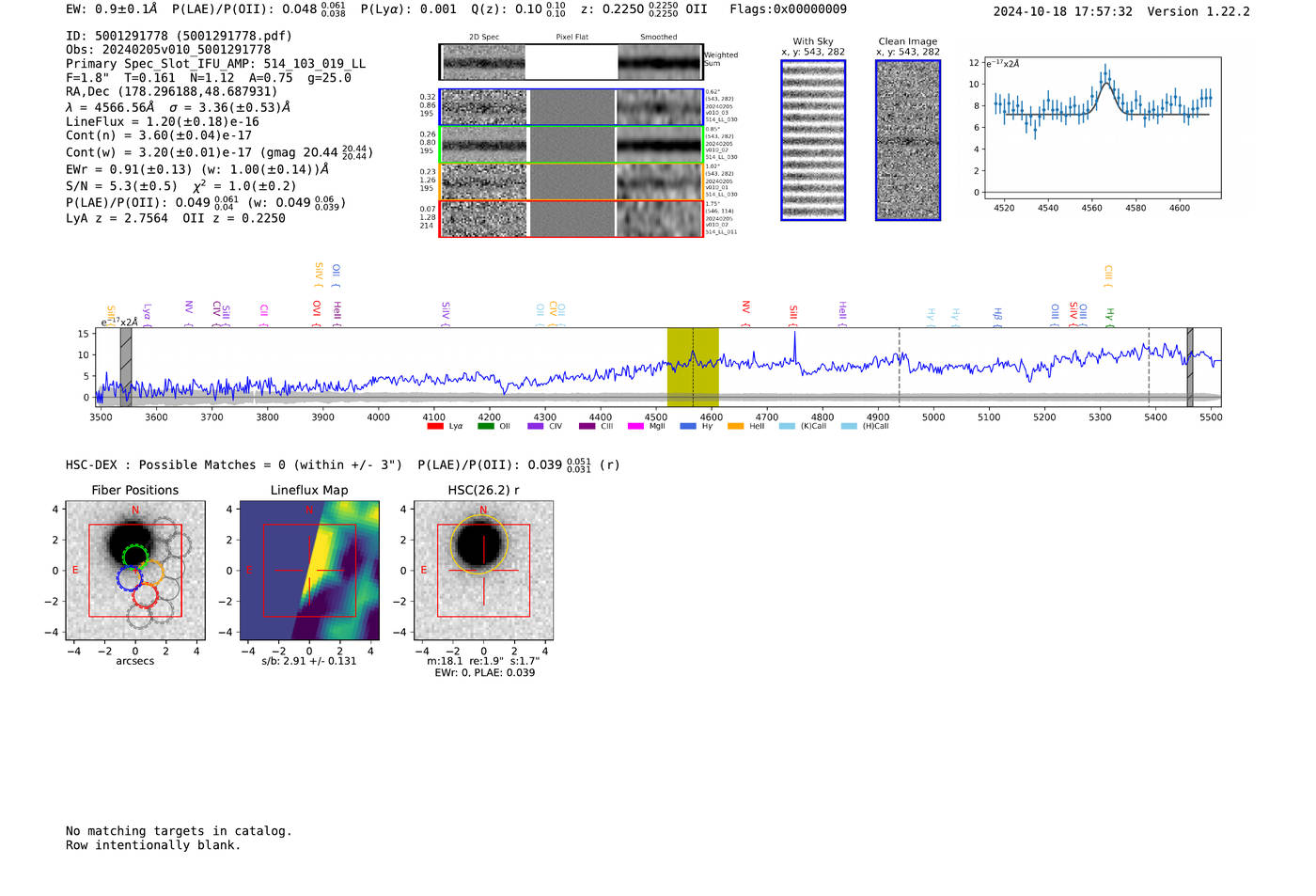Viewport: 1316px width, 896px height.
Task: Click the HSC(26.2) r image
Action: 483,571
